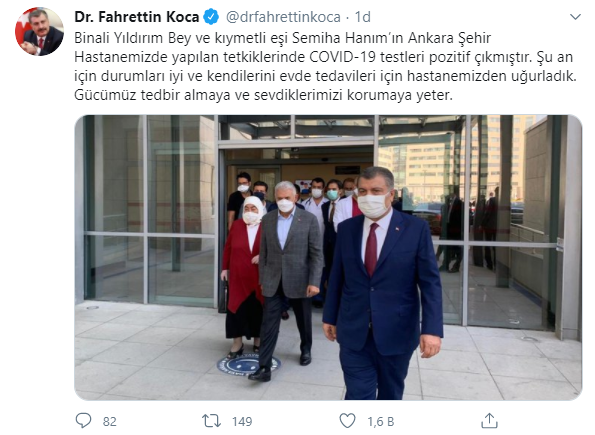
Task: Click the reply speech bubble icon
Action: 83,421
